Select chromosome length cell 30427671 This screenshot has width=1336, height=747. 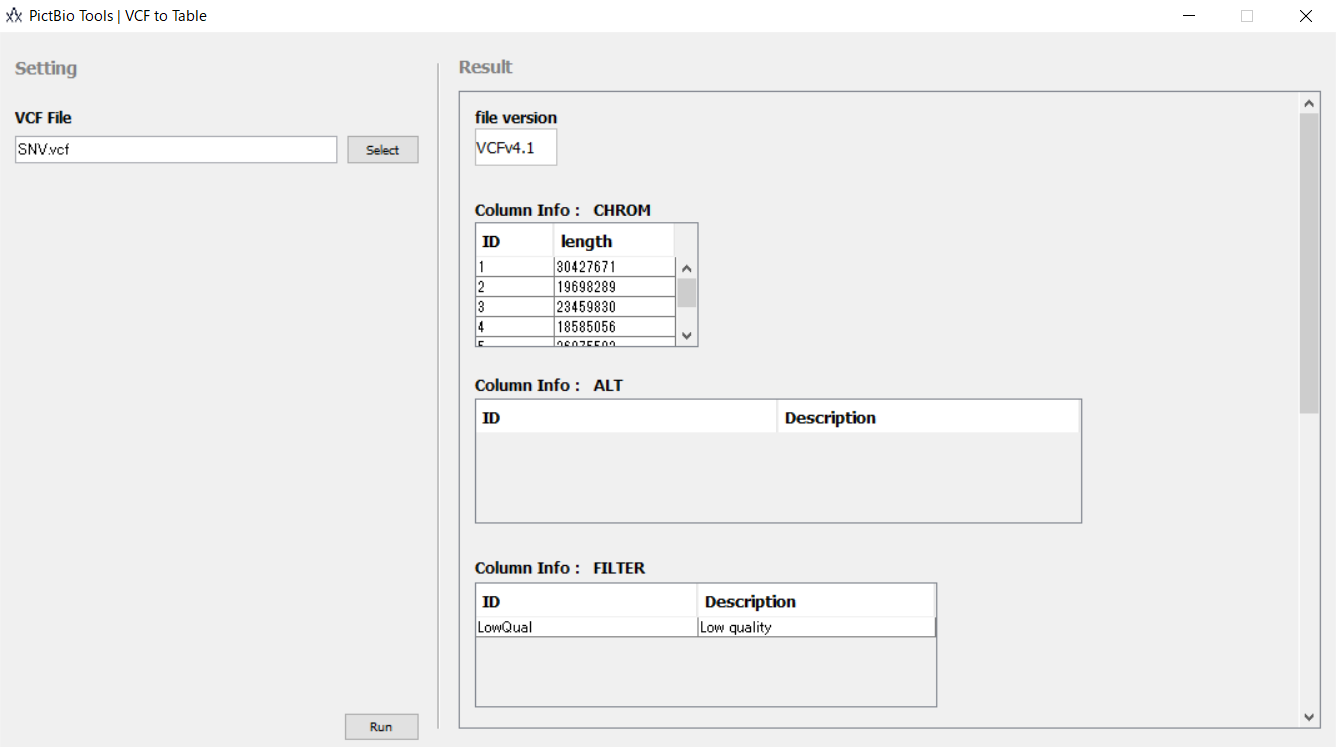[x=614, y=267]
